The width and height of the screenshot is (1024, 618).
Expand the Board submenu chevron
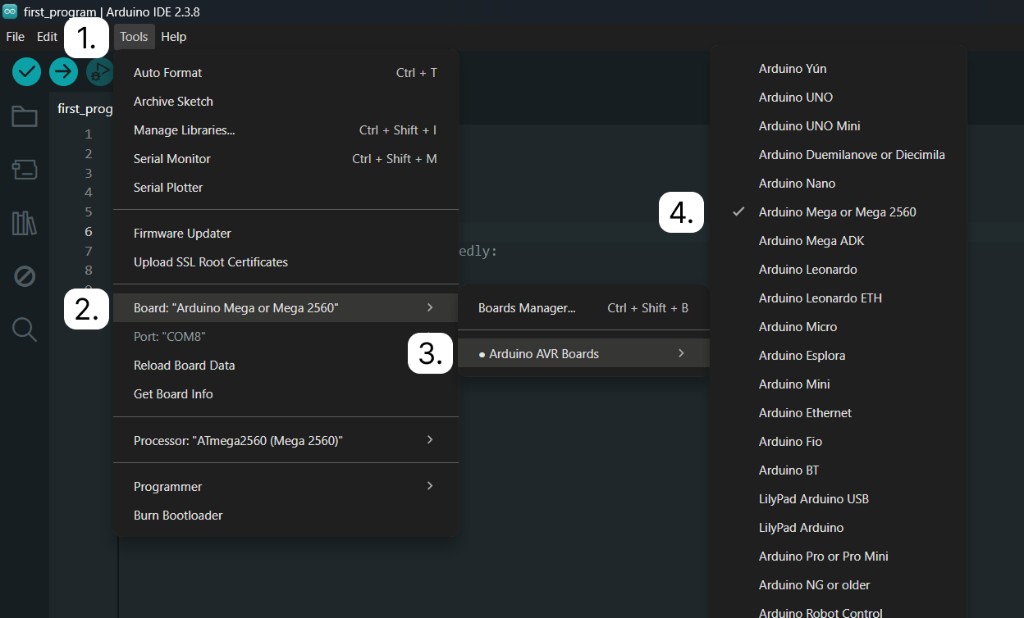430,307
